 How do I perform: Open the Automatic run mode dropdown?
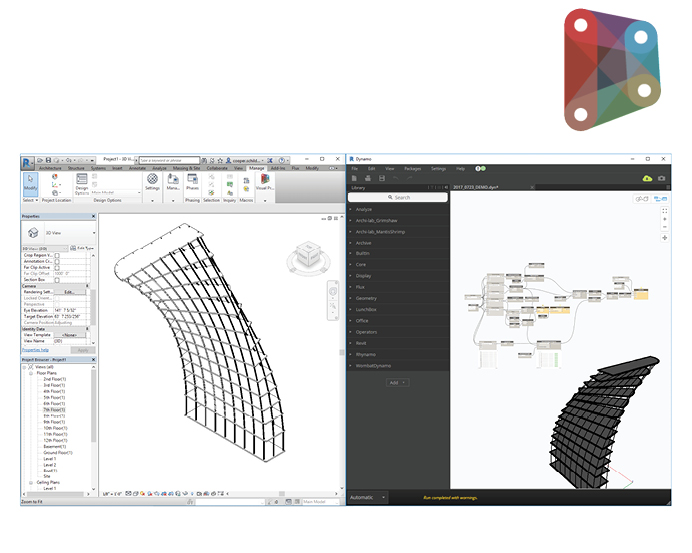pyautogui.click(x=368, y=497)
